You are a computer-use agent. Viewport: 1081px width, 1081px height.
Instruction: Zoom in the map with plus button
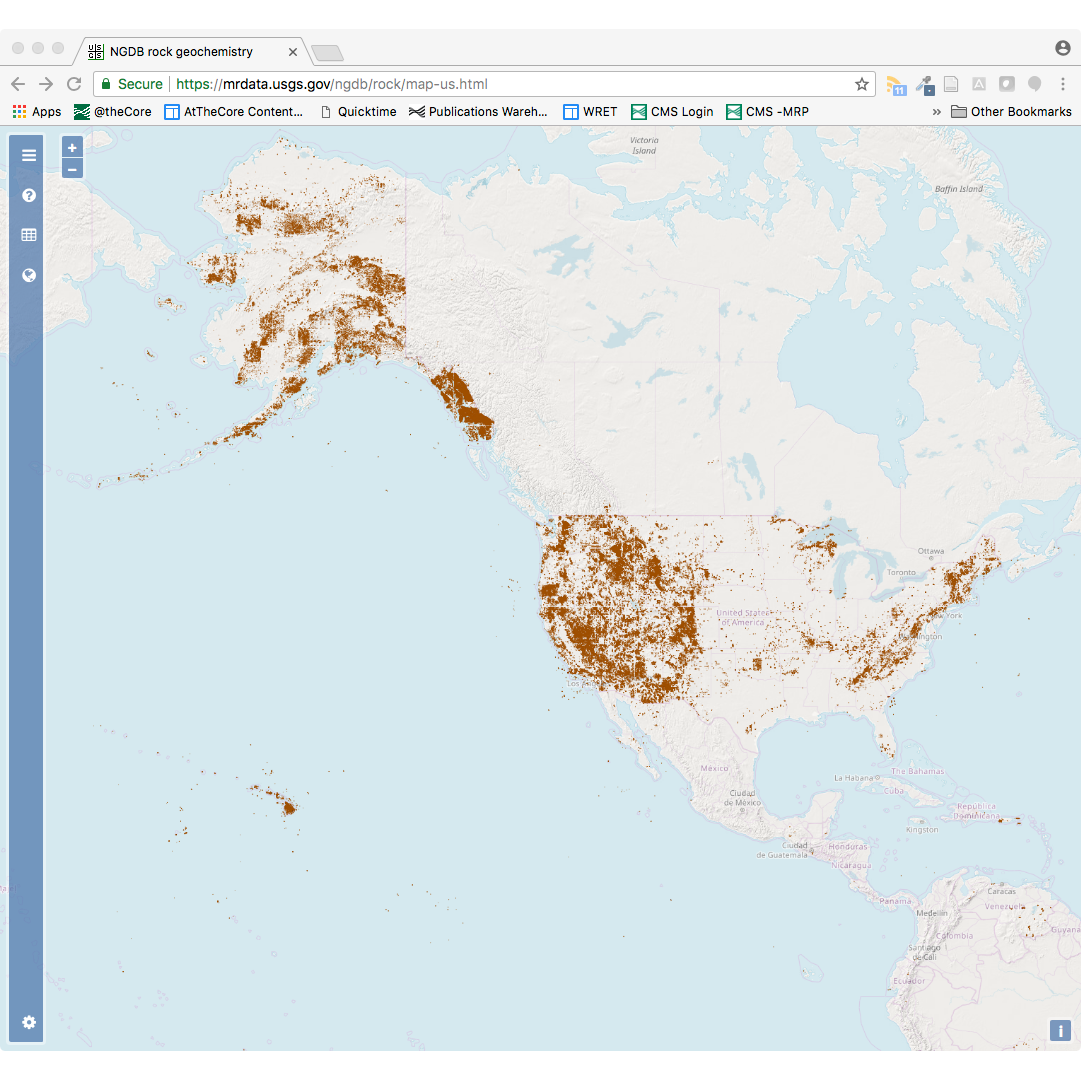click(72, 148)
